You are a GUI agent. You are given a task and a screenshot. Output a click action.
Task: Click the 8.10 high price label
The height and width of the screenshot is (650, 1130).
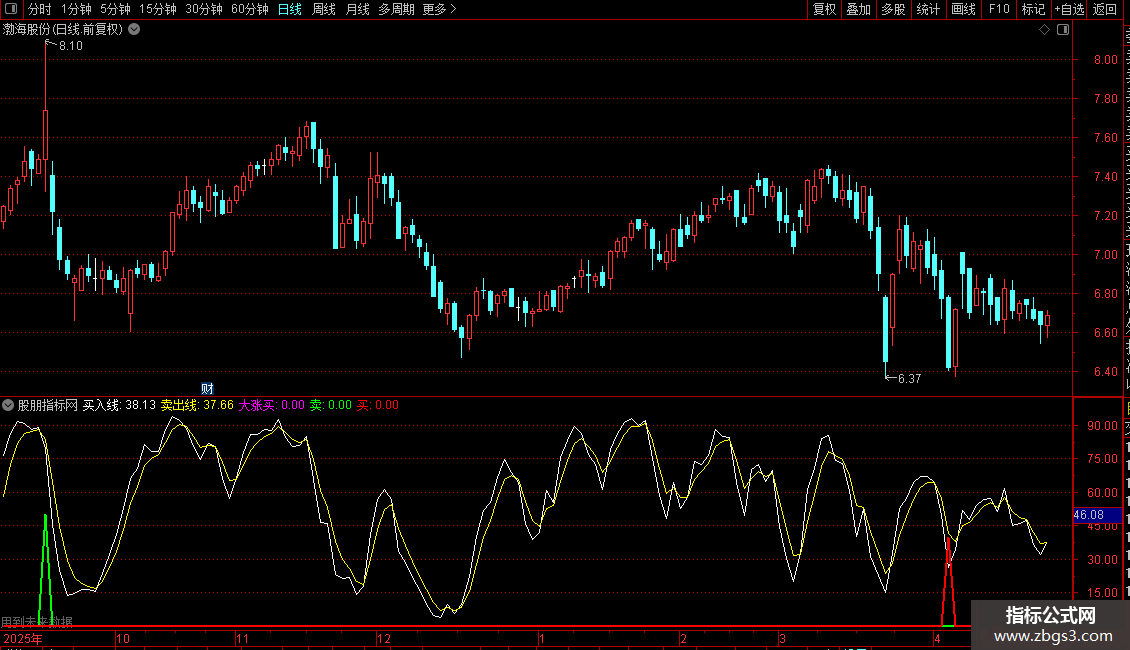click(x=71, y=46)
